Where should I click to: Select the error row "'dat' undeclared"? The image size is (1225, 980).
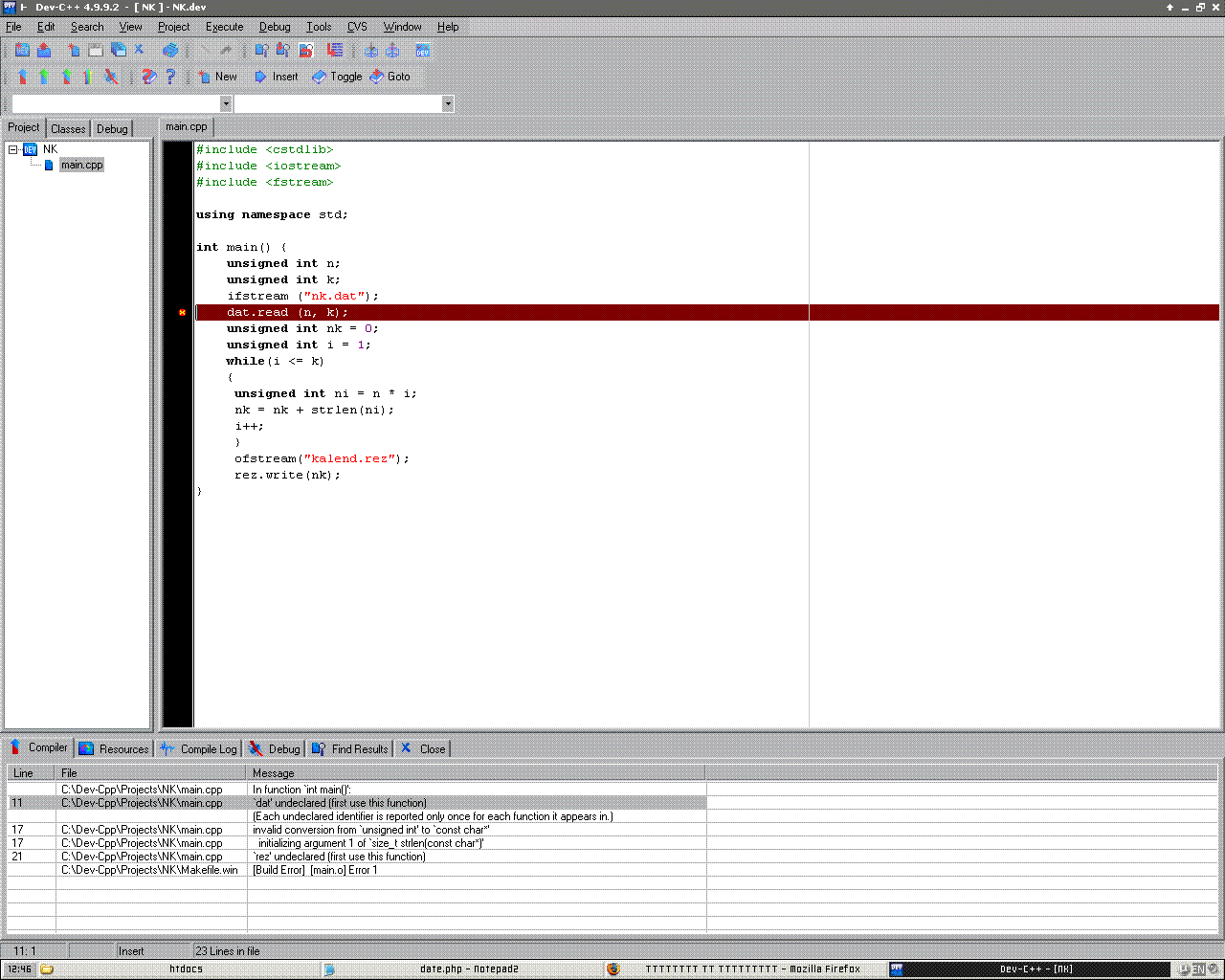(357, 803)
